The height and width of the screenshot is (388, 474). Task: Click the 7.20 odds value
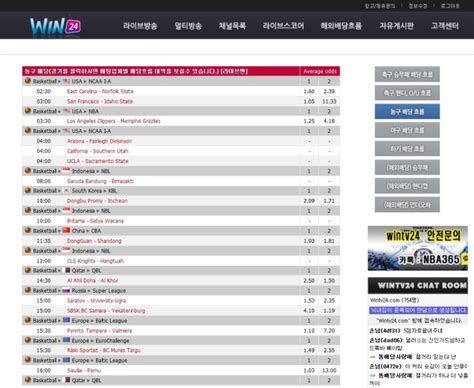tap(329, 331)
